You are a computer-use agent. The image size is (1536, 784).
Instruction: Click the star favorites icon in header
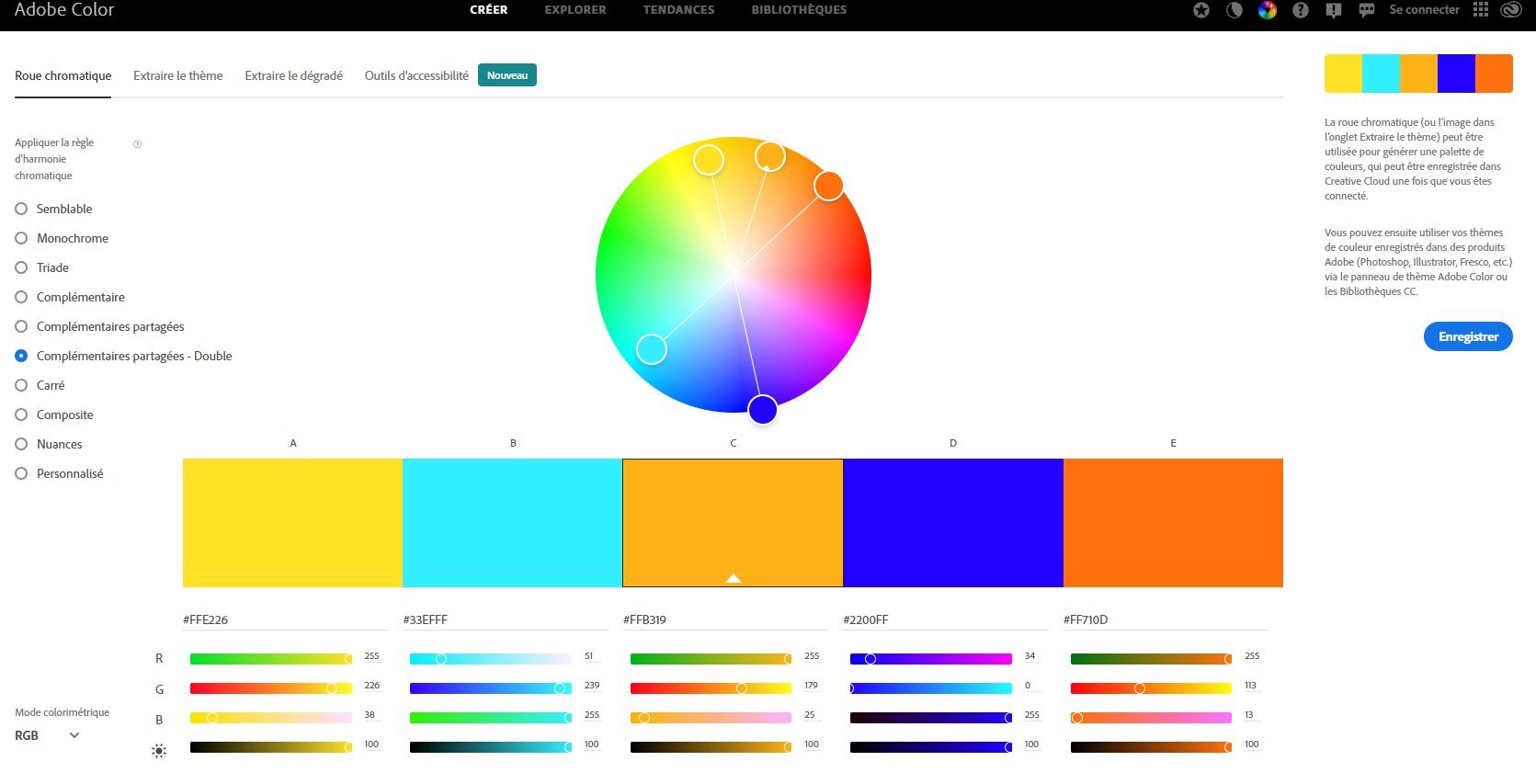point(1201,10)
